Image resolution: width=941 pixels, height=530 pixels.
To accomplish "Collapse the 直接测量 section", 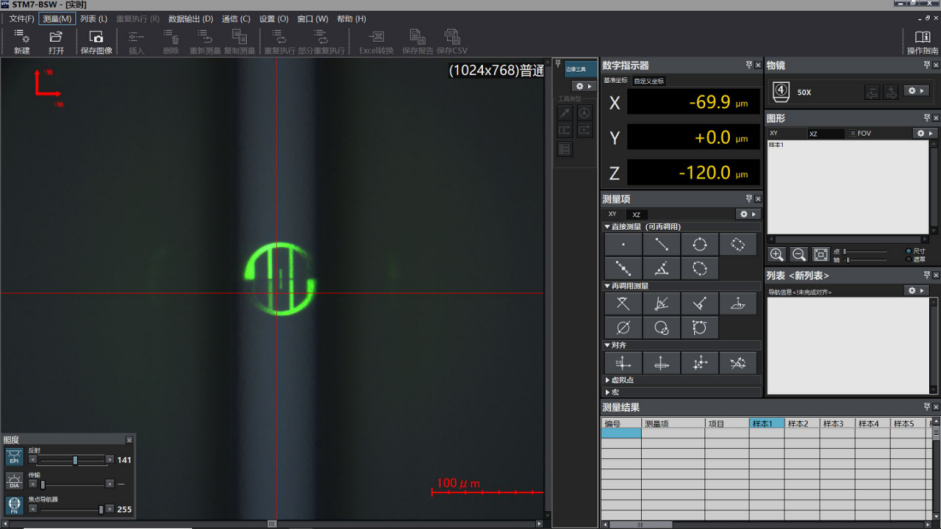I will (607, 227).
